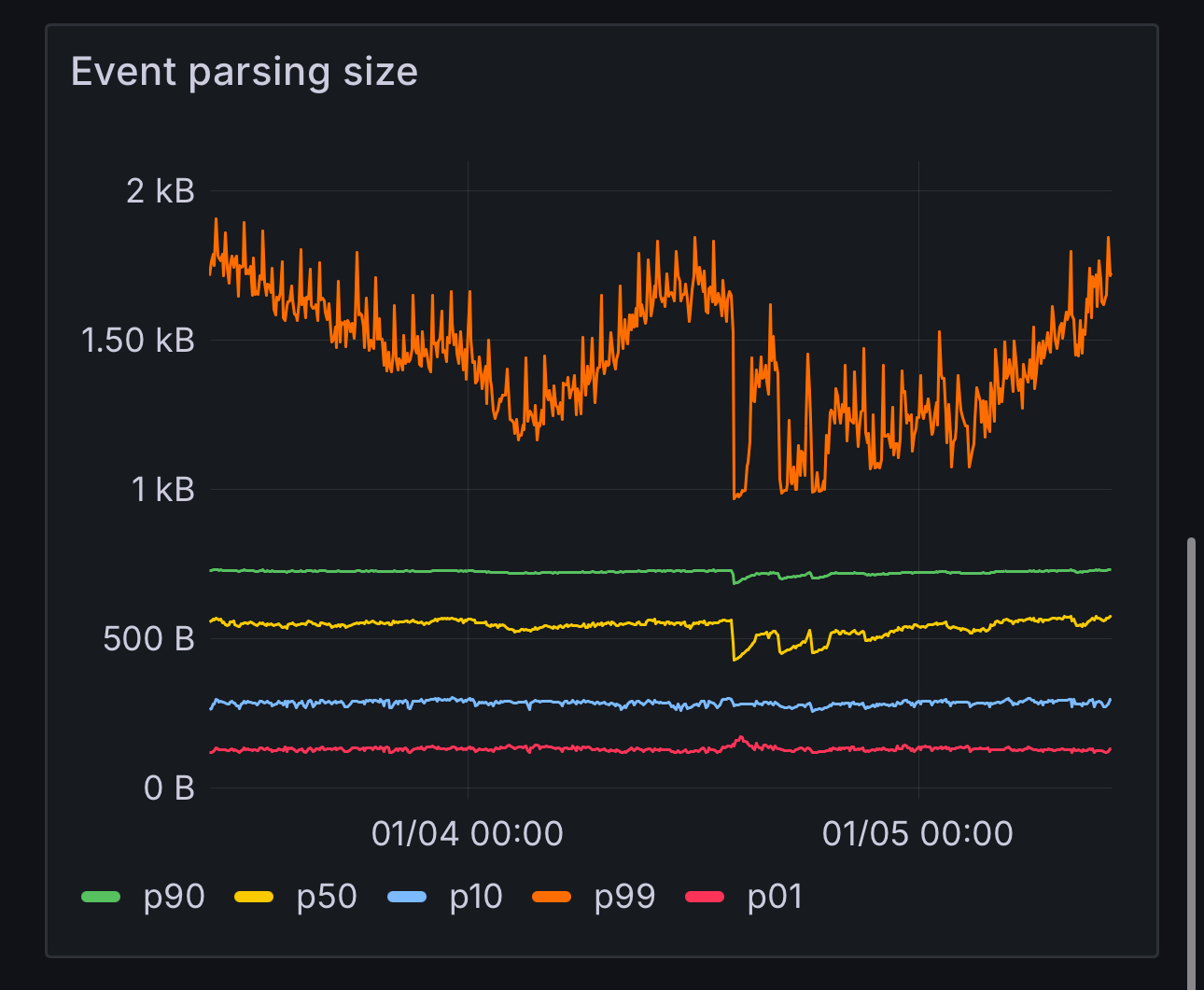Toggle p10 series via its legend label
Viewport: 1204px width, 990px height.
[x=476, y=897]
